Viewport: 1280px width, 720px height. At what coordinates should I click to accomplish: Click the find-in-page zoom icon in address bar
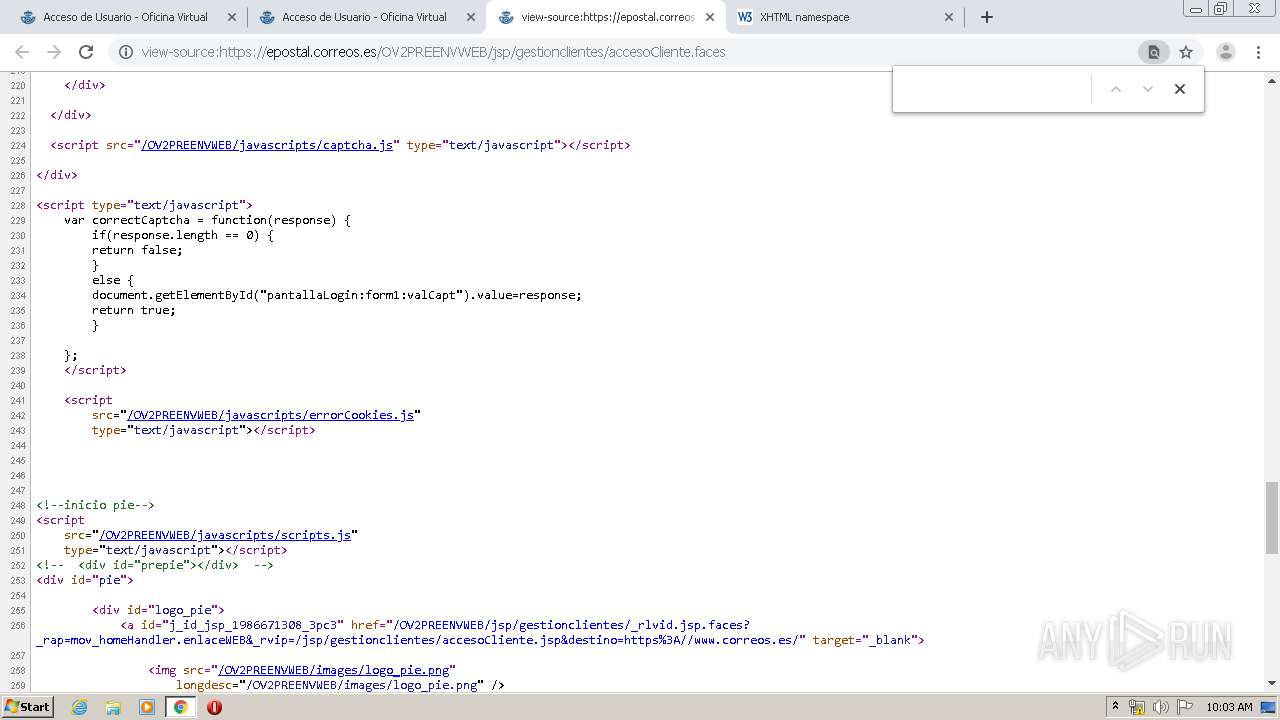[x=1154, y=52]
